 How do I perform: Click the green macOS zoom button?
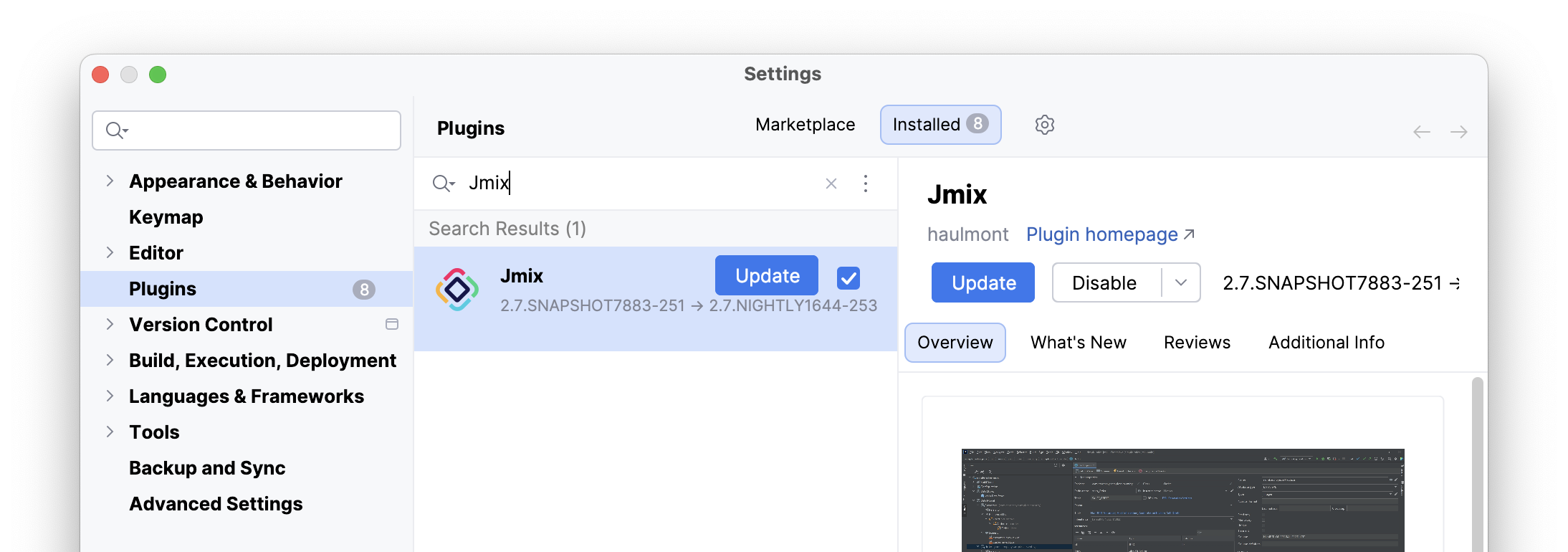point(158,75)
